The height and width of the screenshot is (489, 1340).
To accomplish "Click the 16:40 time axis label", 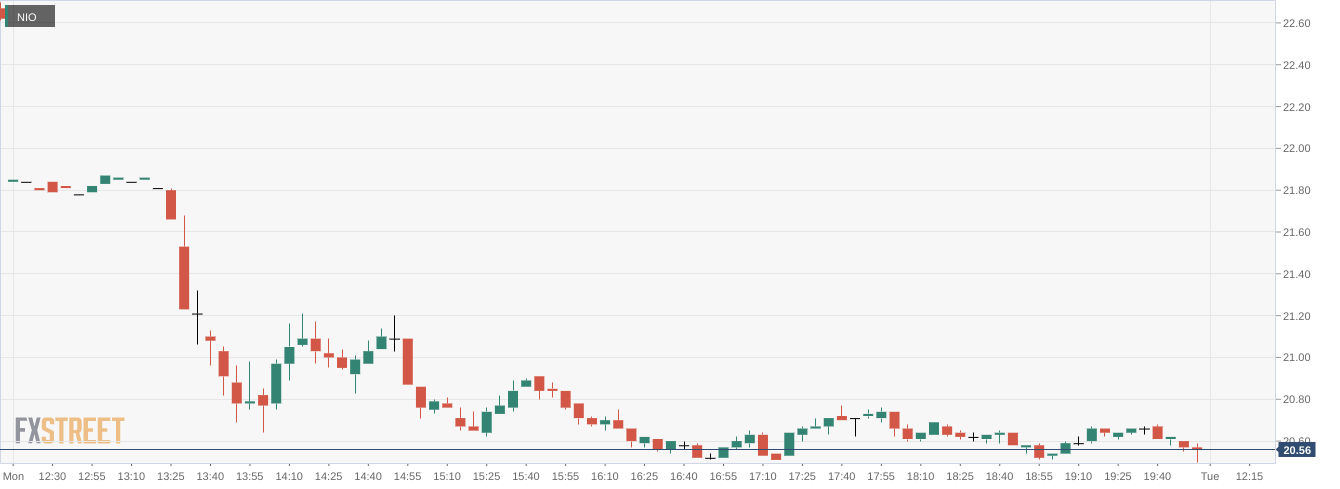I will coord(684,477).
